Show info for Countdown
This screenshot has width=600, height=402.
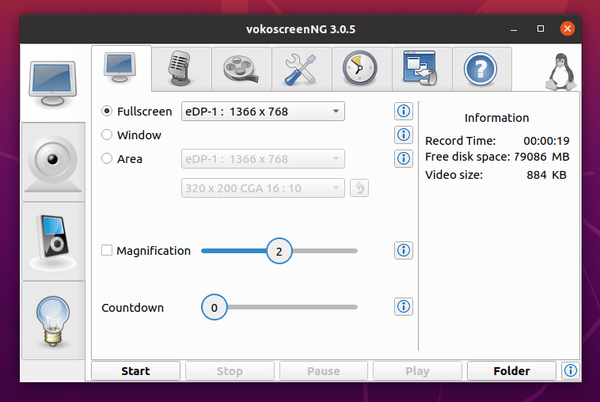point(403,307)
